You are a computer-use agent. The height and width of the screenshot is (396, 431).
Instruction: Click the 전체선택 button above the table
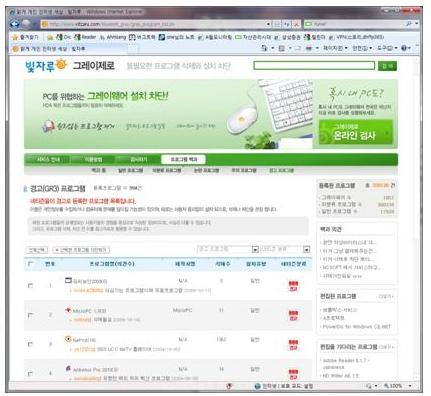pyautogui.click(x=37, y=250)
